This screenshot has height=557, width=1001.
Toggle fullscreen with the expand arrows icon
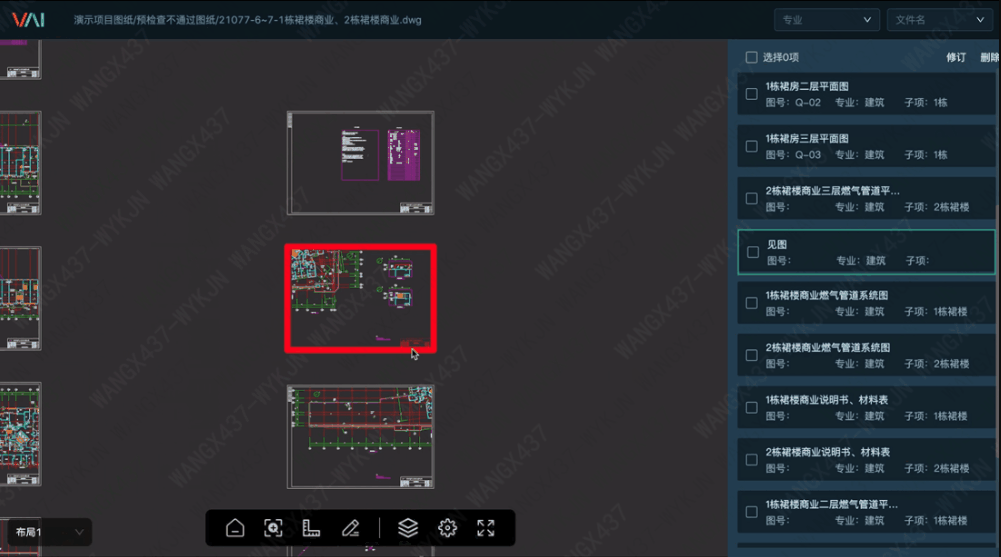pos(486,528)
